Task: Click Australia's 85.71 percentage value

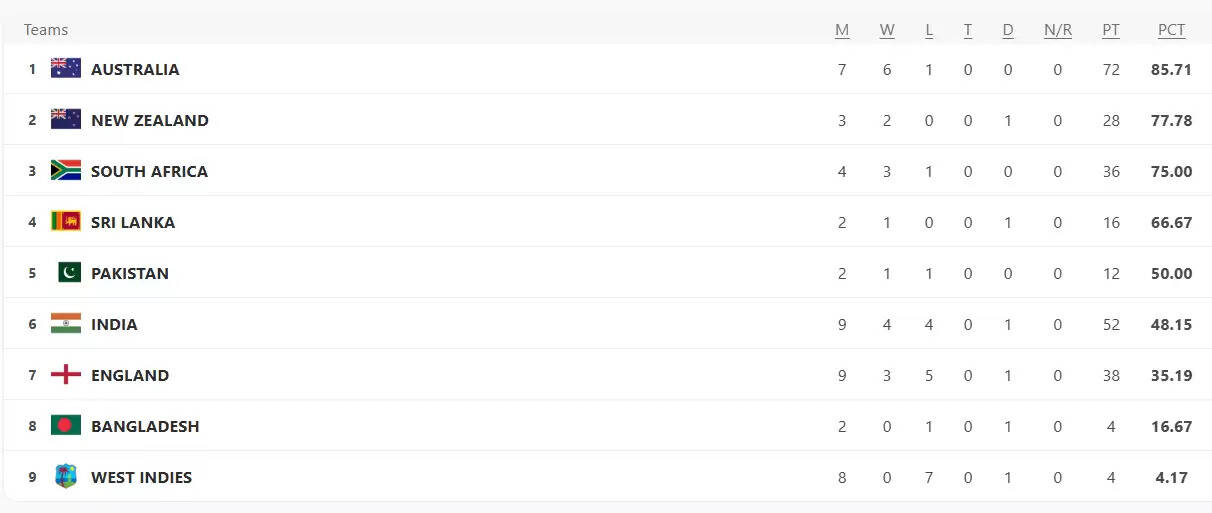Action: pos(1171,69)
